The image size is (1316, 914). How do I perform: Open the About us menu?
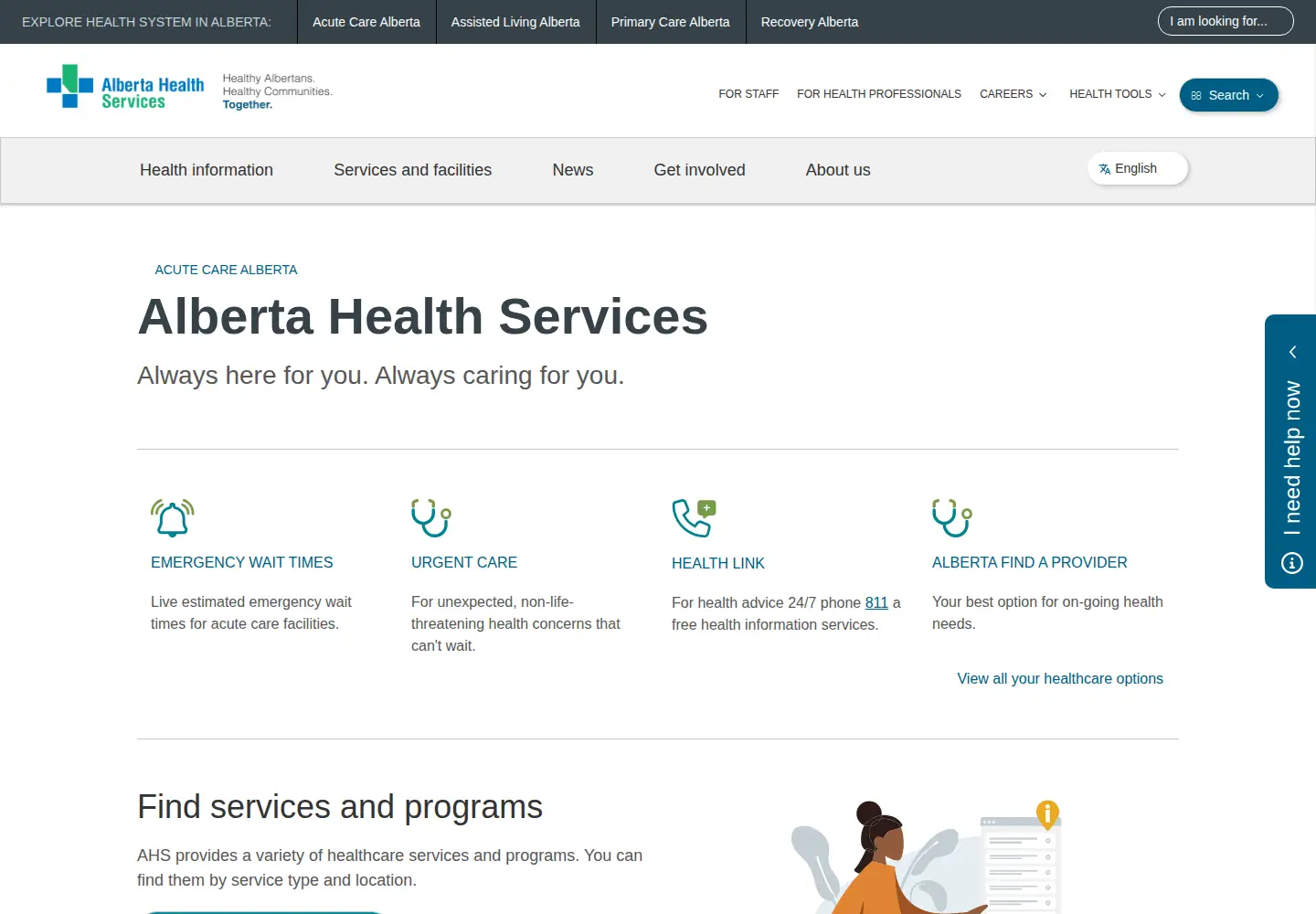tap(838, 170)
